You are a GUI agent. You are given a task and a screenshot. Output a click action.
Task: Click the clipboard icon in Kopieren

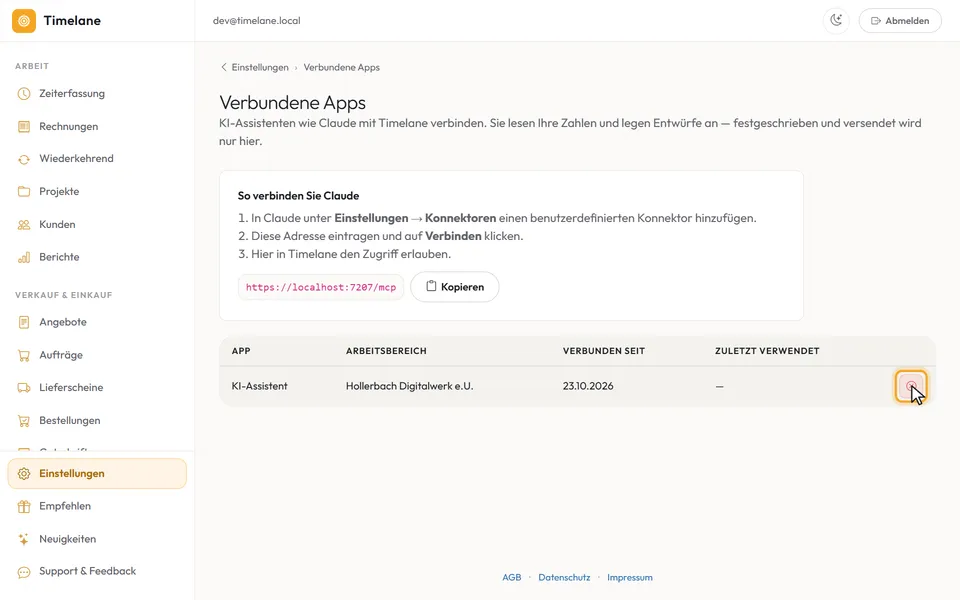pyautogui.click(x=431, y=286)
